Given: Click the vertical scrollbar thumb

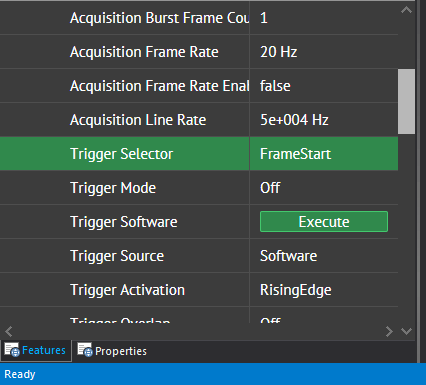Looking at the screenshot, I should click(x=406, y=101).
